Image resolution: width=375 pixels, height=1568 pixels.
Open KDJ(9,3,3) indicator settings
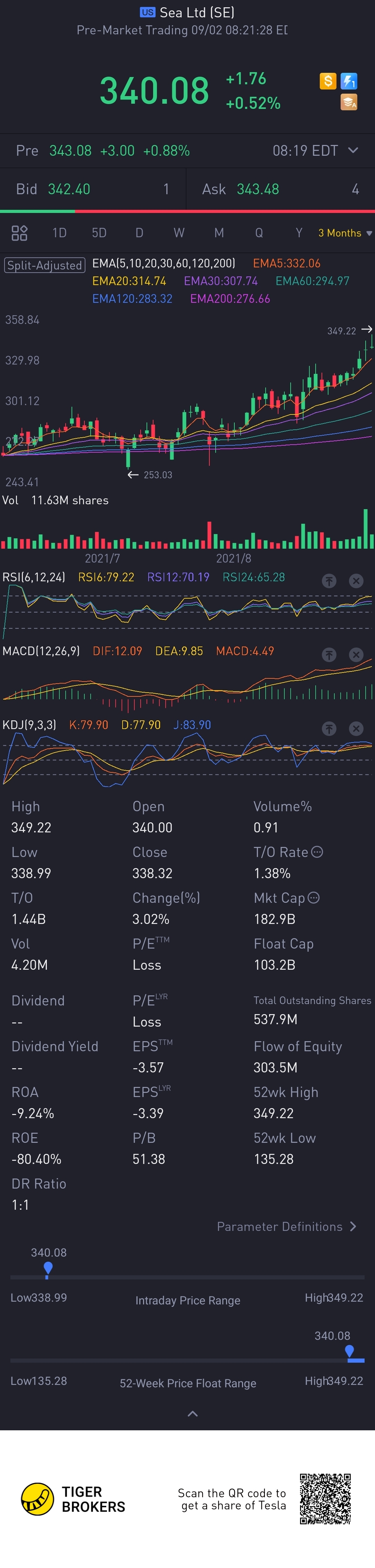click(x=29, y=725)
